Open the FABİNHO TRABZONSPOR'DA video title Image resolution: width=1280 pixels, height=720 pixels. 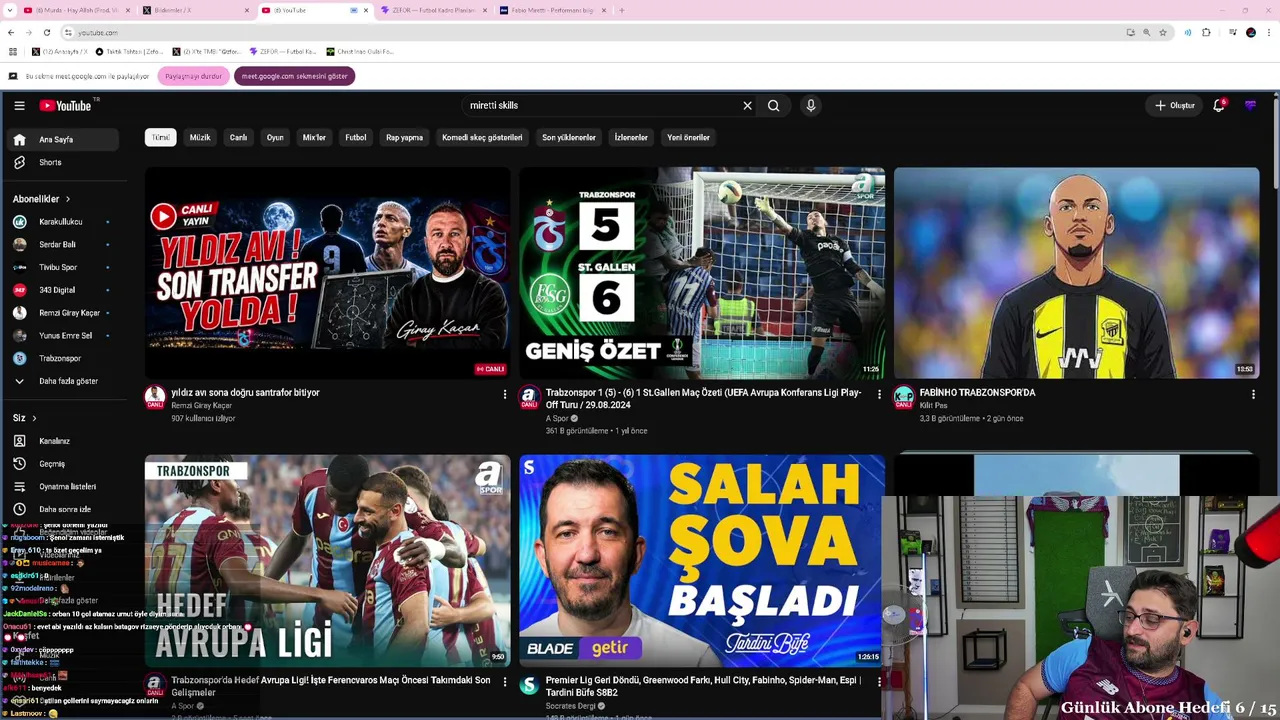pyautogui.click(x=977, y=393)
